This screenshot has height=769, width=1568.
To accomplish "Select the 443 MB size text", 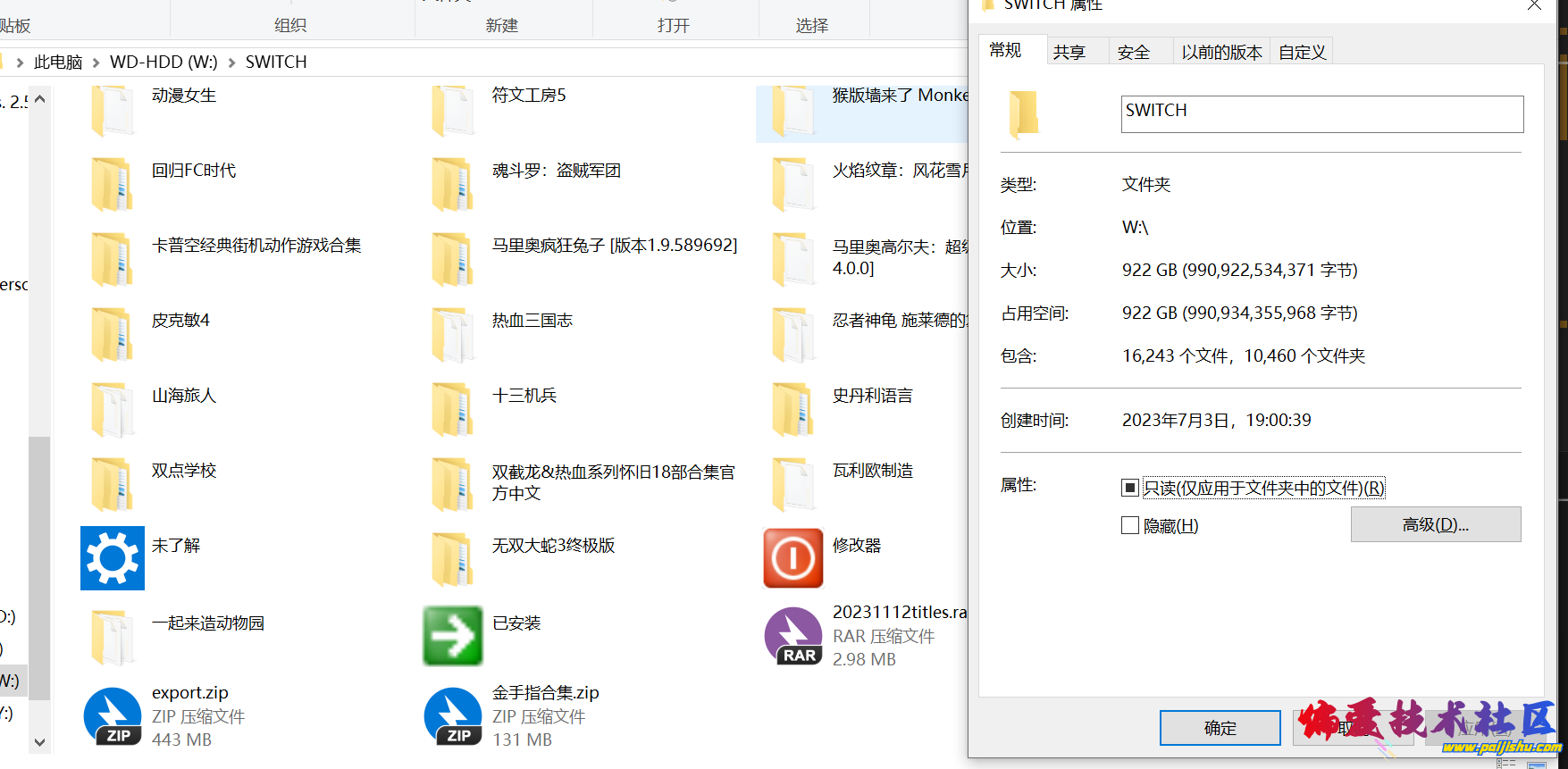I will (181, 740).
